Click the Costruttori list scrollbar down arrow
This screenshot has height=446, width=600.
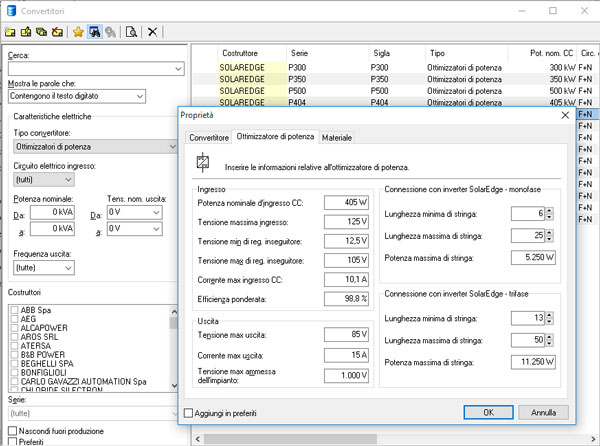point(174,386)
